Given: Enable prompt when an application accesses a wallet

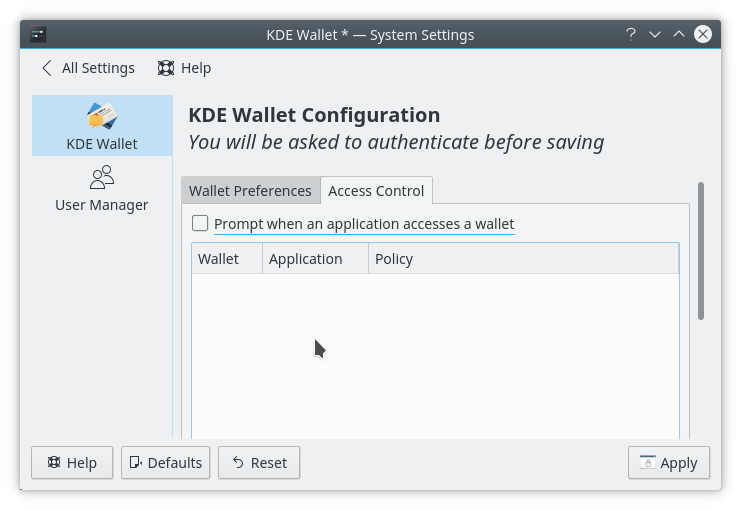Looking at the screenshot, I should [201, 224].
